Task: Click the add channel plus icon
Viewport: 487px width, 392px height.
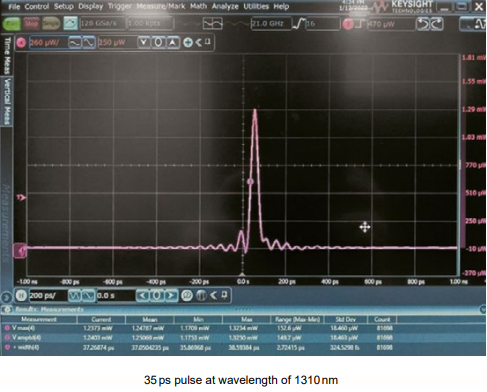Action: pyautogui.click(x=188, y=43)
